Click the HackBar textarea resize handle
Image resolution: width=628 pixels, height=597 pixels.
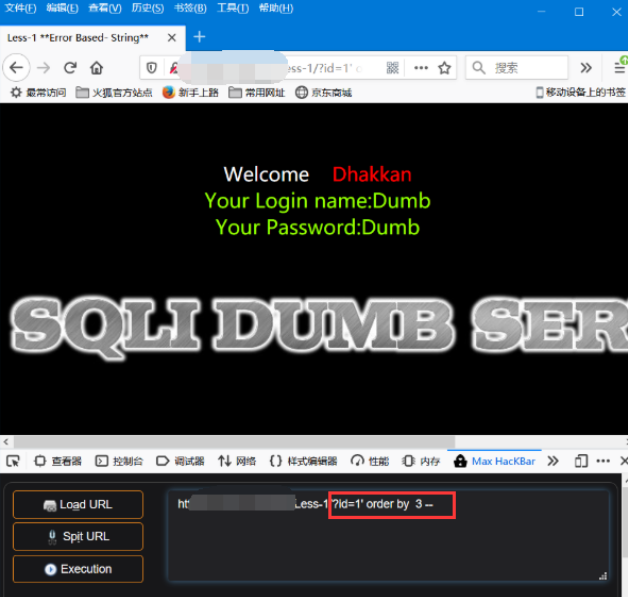click(603, 576)
